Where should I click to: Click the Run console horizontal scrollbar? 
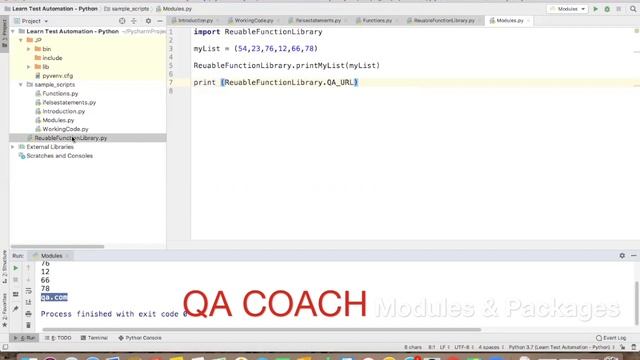click(261, 329)
